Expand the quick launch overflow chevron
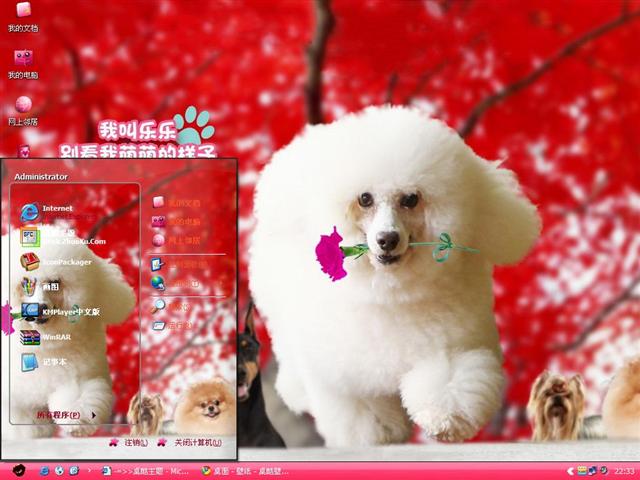The height and width of the screenshot is (480, 640). 89,471
